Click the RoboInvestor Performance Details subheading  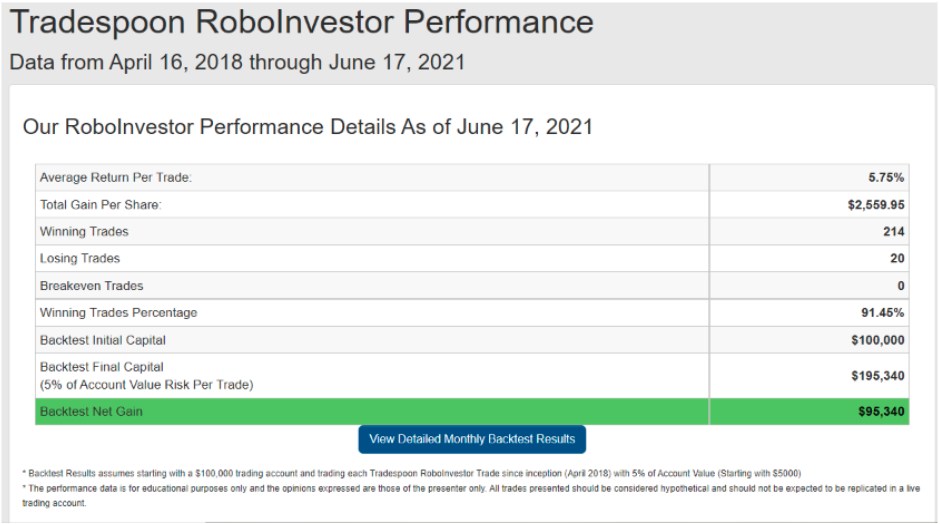(308, 127)
